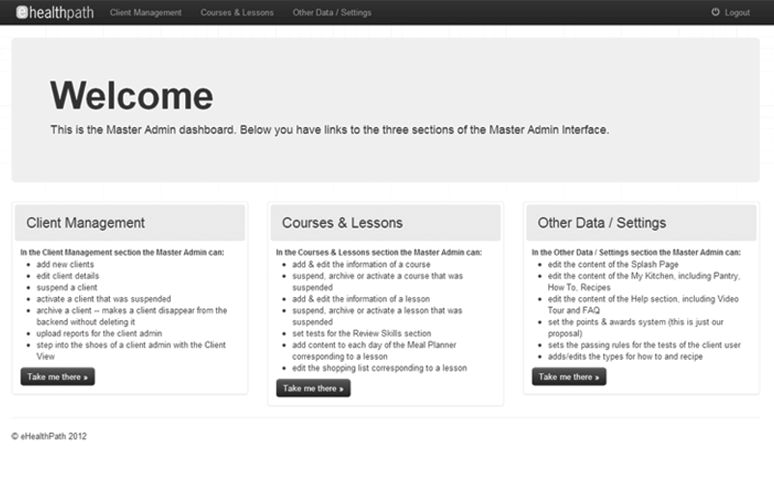Click the power icon beside Logout
Viewport: 774px width, 480px height.
point(715,12)
